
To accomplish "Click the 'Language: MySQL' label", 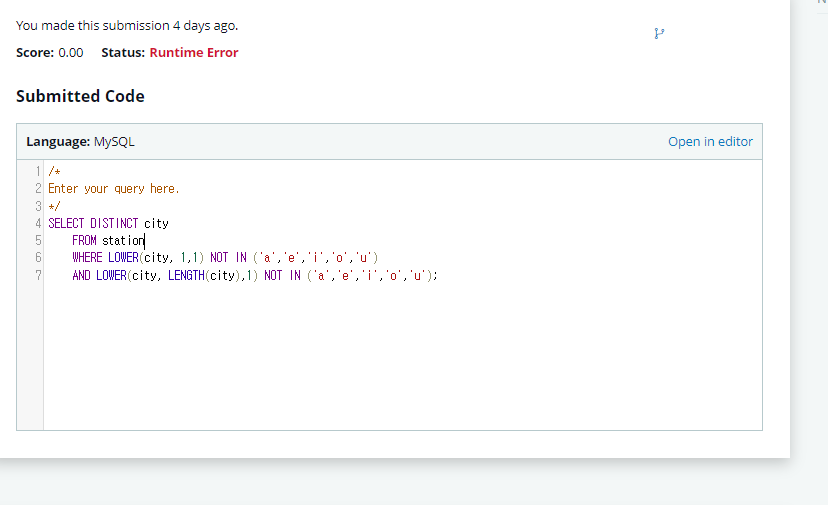I will (80, 142).
